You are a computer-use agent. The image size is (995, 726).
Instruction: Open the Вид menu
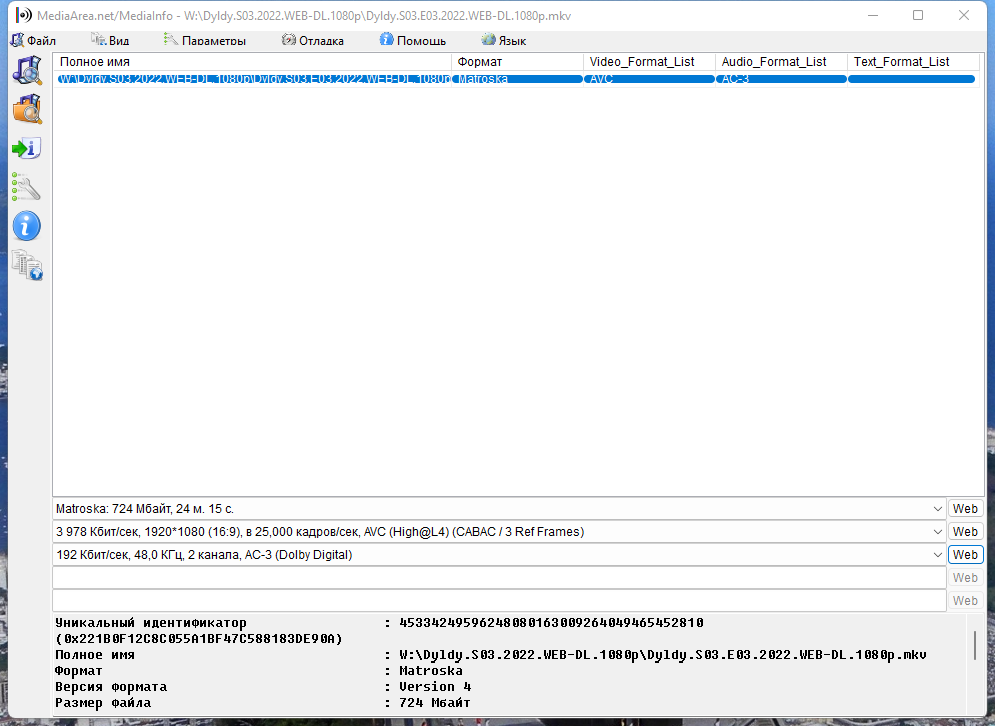coord(110,41)
